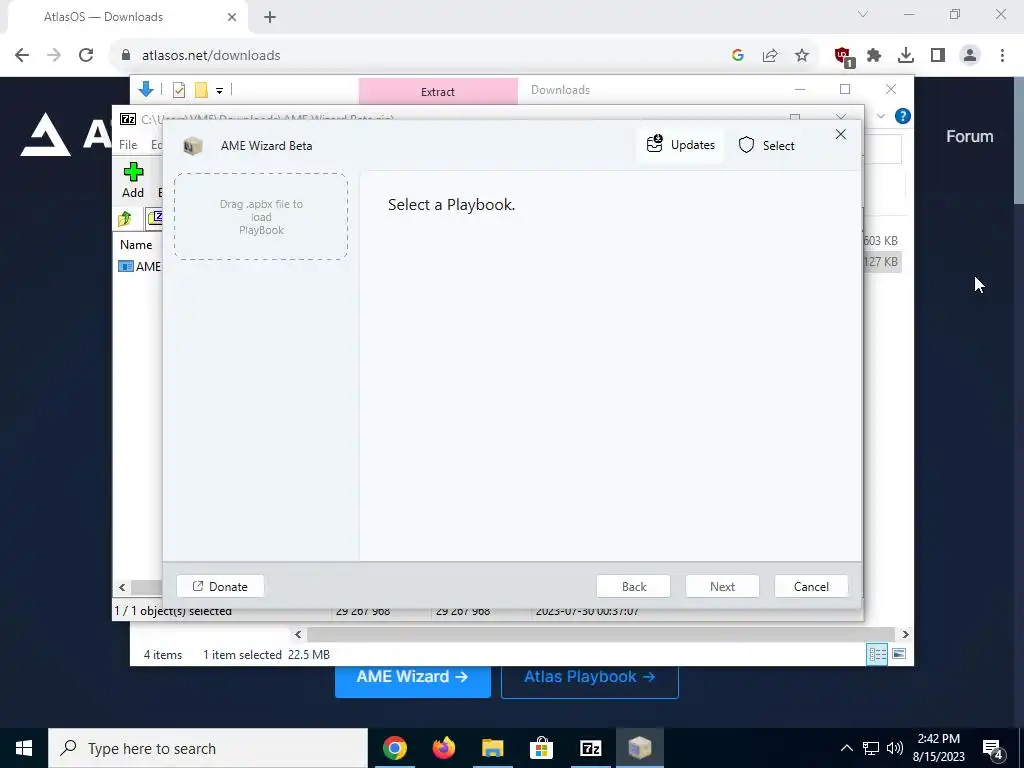Image resolution: width=1024 pixels, height=768 pixels.
Task: Click the Select shield button
Action: click(766, 145)
